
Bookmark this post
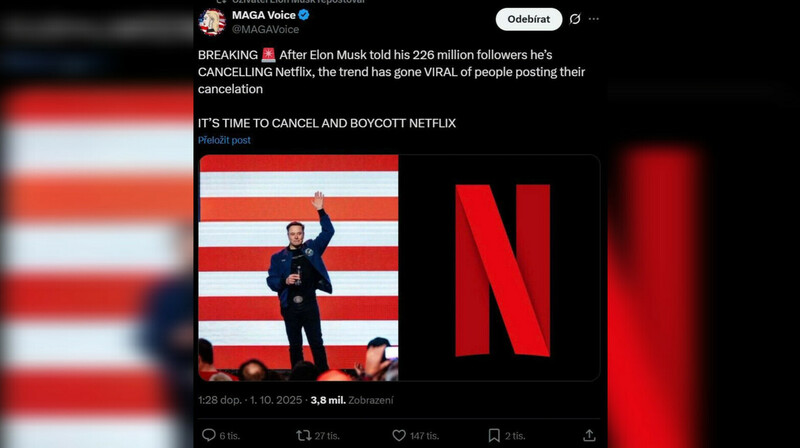click(494, 435)
